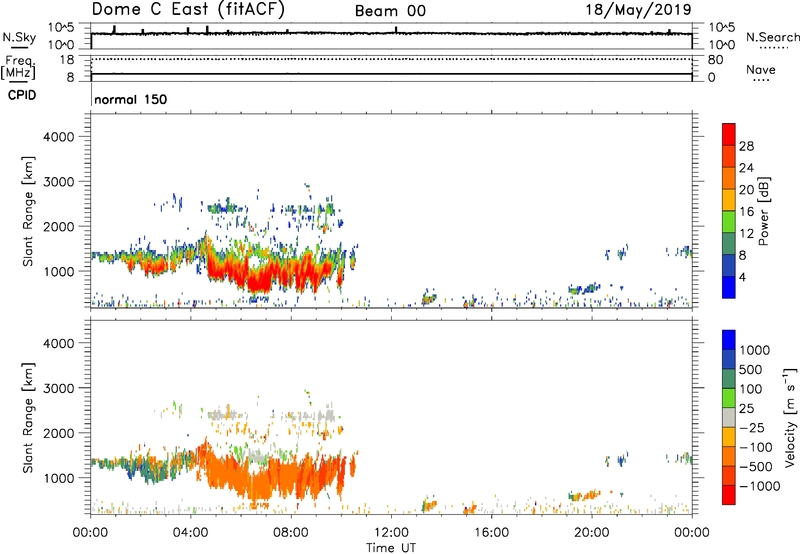This screenshot has width=800, height=554.
Task: Click the 'CPID' label
Action: tap(22, 95)
